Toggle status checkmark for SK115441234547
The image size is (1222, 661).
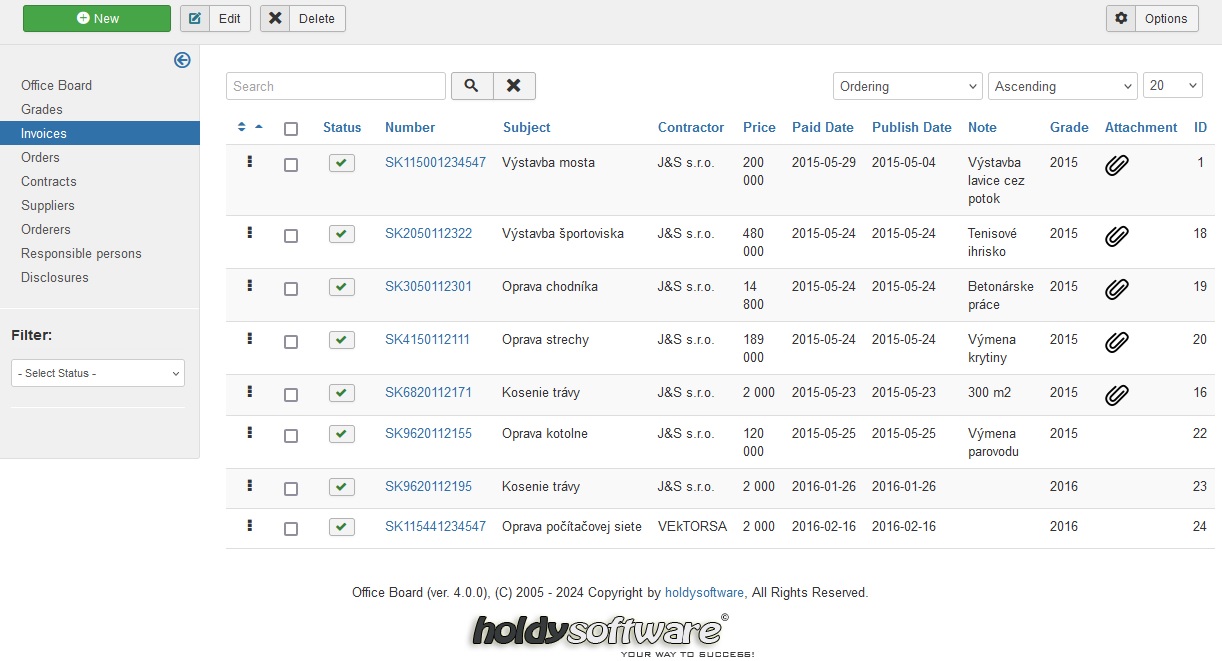[x=342, y=527]
